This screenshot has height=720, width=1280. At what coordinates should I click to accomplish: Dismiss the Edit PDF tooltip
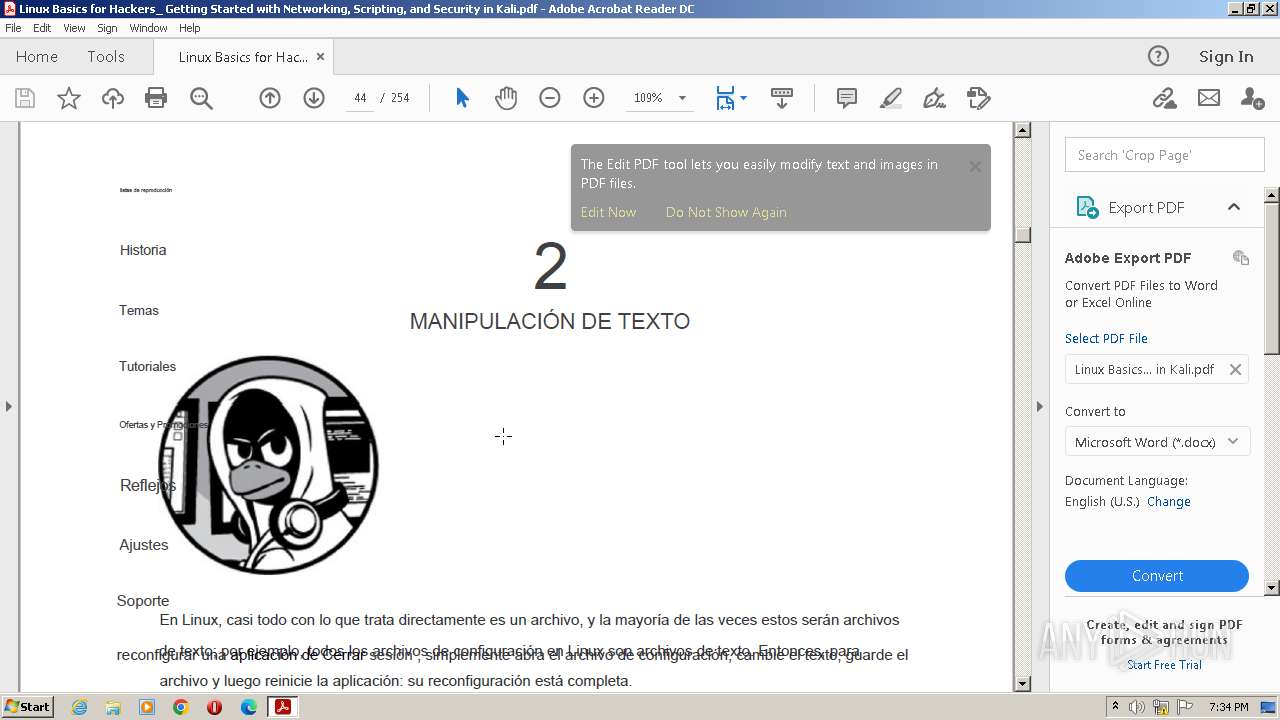(x=975, y=167)
